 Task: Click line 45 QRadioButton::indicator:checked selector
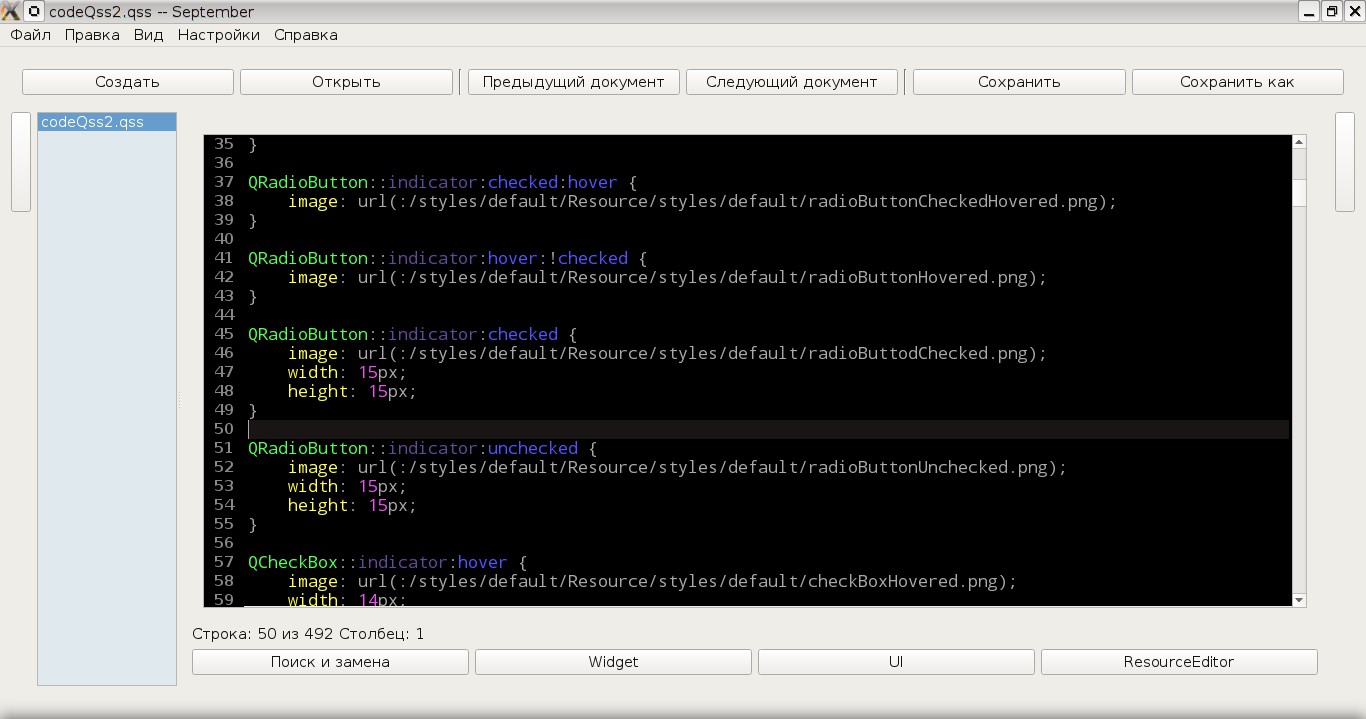403,334
